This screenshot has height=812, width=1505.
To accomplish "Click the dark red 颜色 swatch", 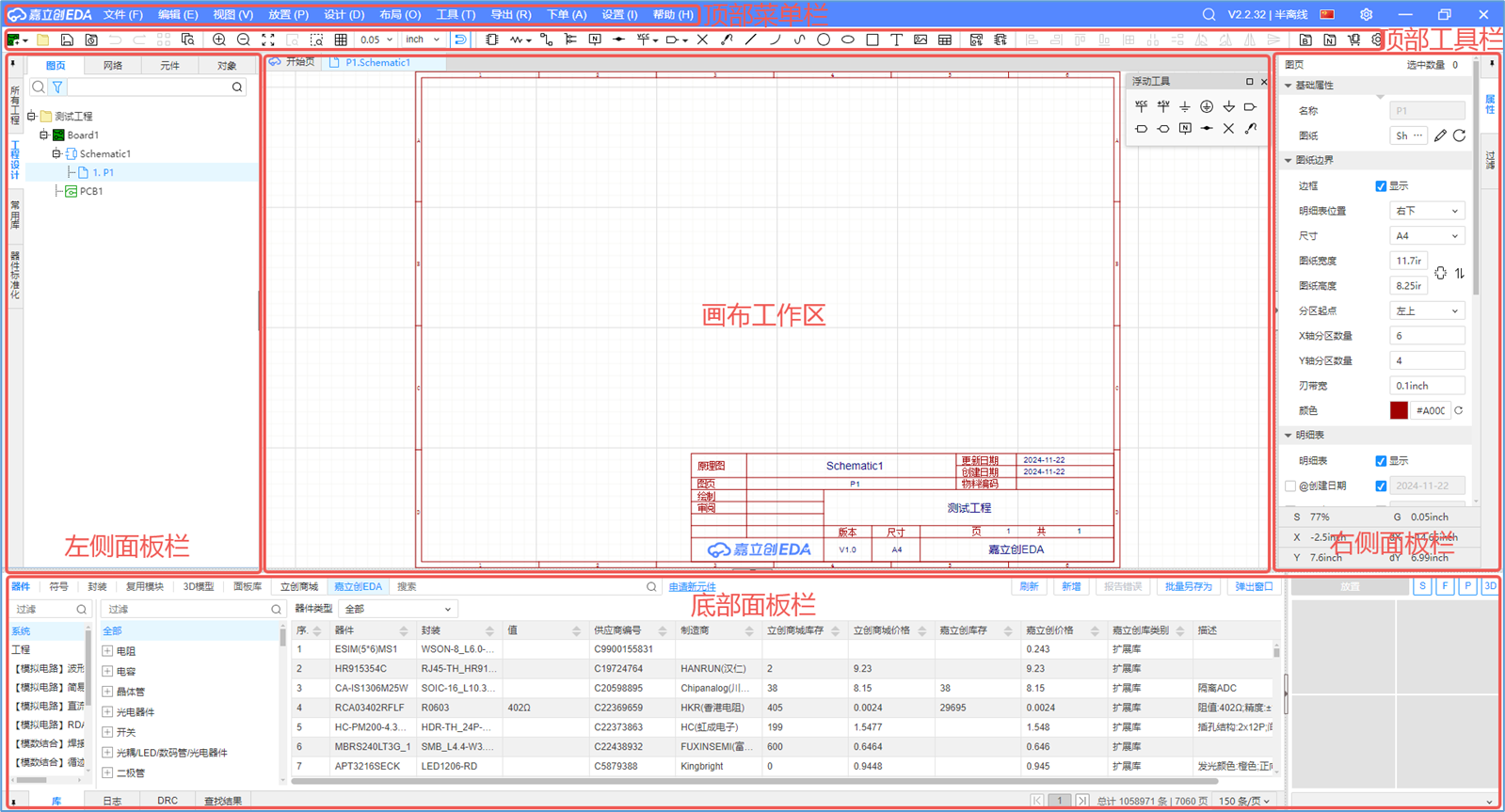I will point(1399,411).
